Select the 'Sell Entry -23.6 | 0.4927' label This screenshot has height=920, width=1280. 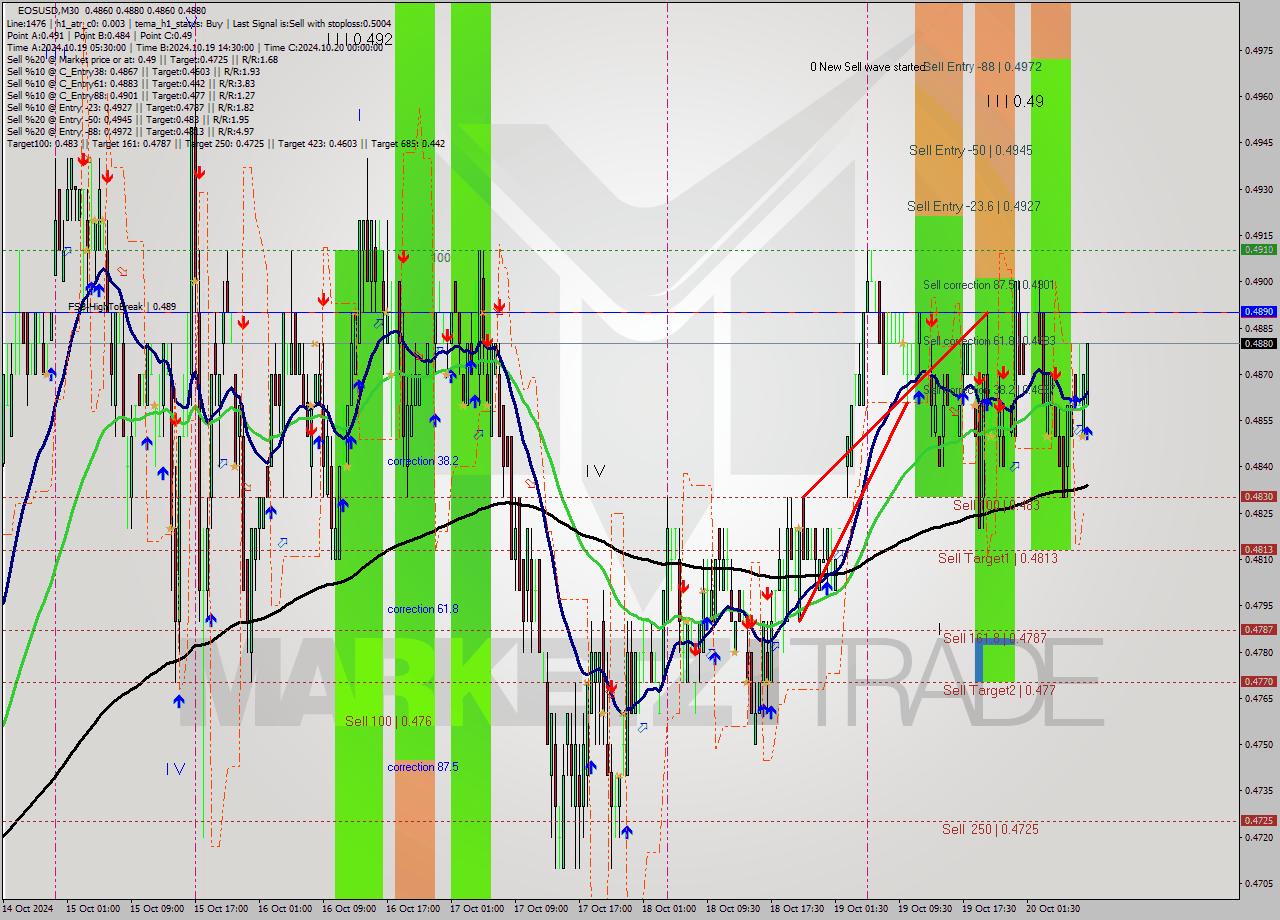974,206
